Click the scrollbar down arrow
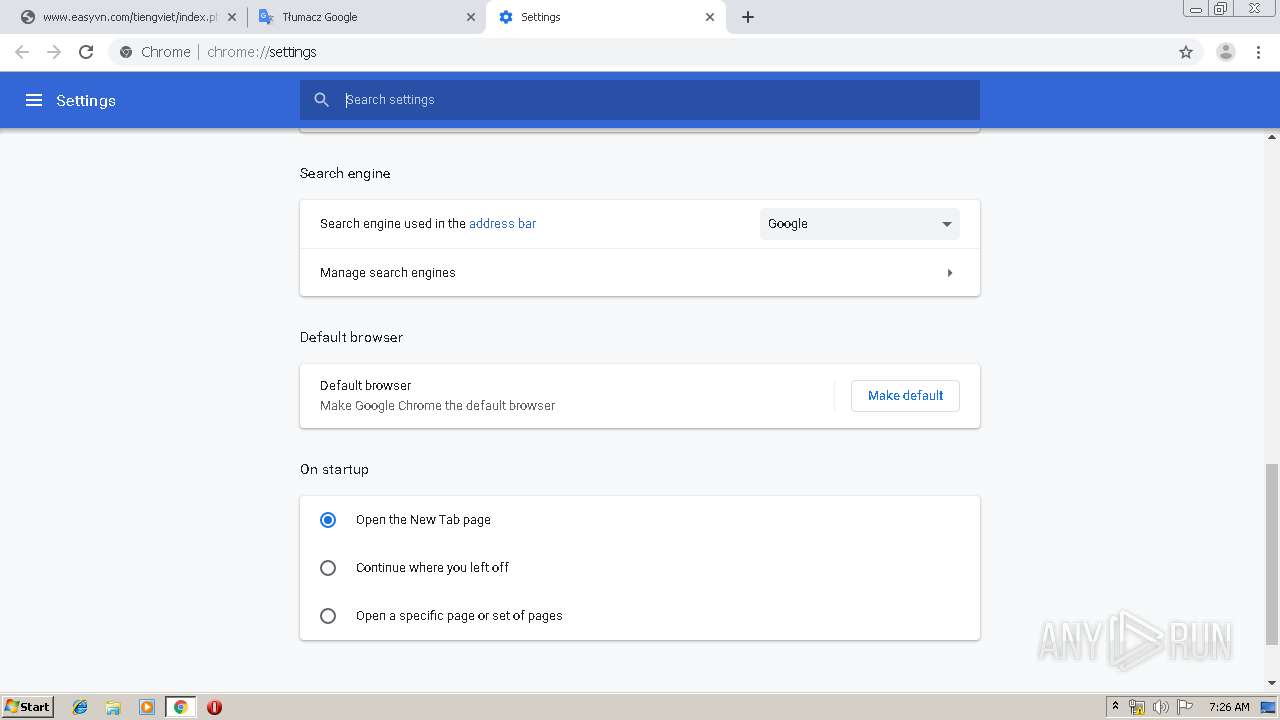Screen dimensions: 1280x720 click(x=1272, y=684)
